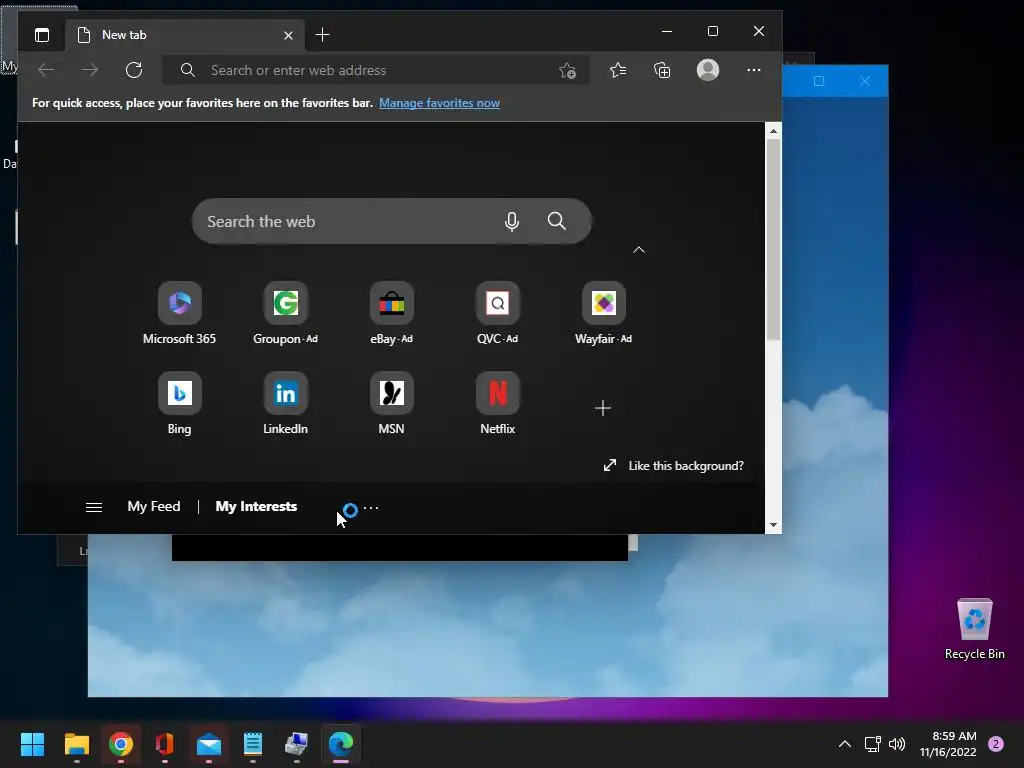Click the browser Forward arrow
1024x768 pixels.
(90, 70)
